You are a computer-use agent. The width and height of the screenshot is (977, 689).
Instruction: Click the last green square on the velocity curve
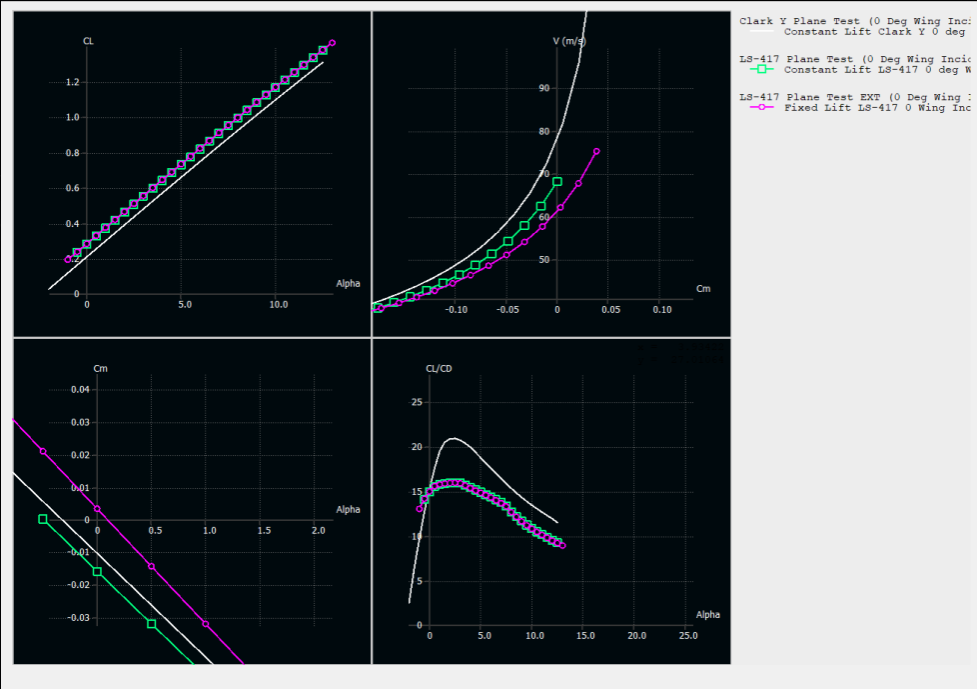click(557, 182)
